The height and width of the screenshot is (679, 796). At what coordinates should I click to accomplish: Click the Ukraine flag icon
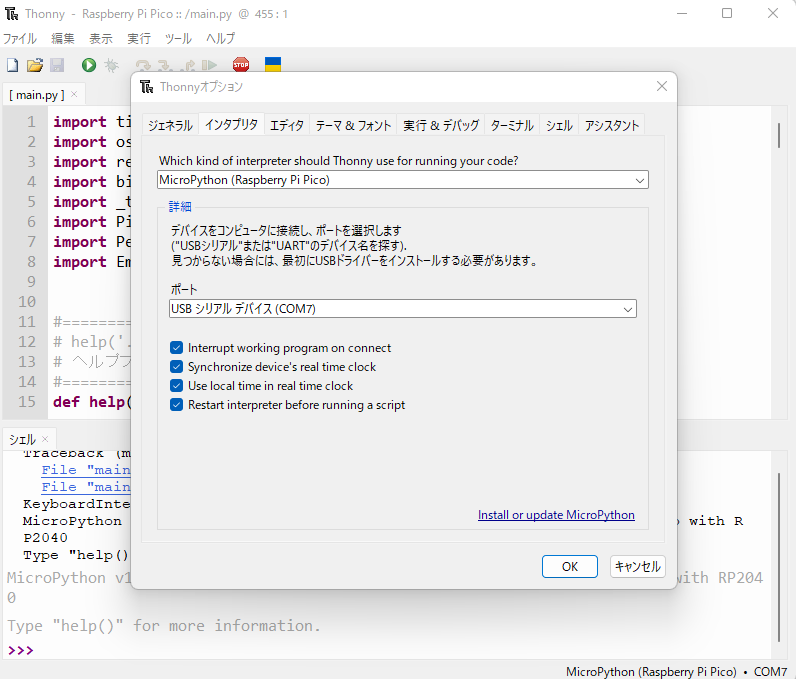pos(273,64)
